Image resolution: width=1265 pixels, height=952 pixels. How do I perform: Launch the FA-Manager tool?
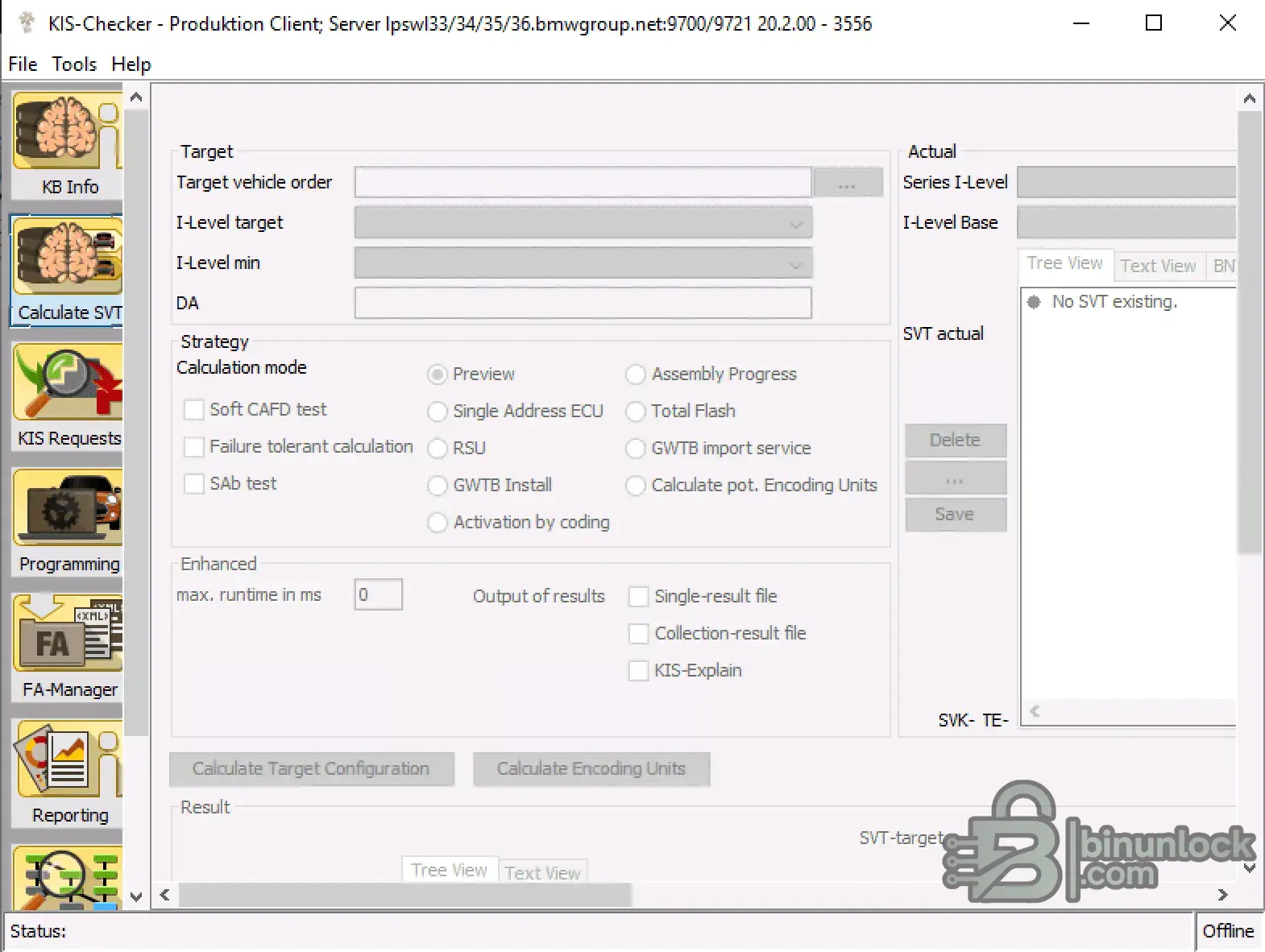click(x=68, y=648)
